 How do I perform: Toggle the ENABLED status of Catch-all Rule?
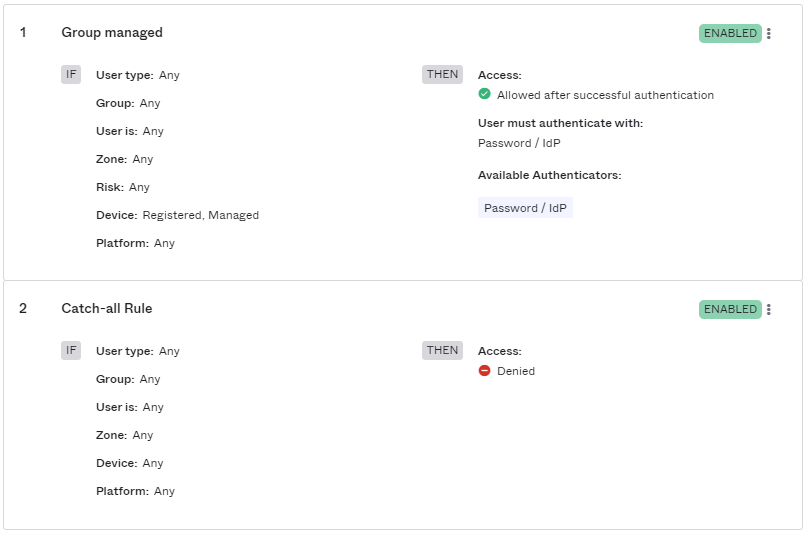click(730, 309)
